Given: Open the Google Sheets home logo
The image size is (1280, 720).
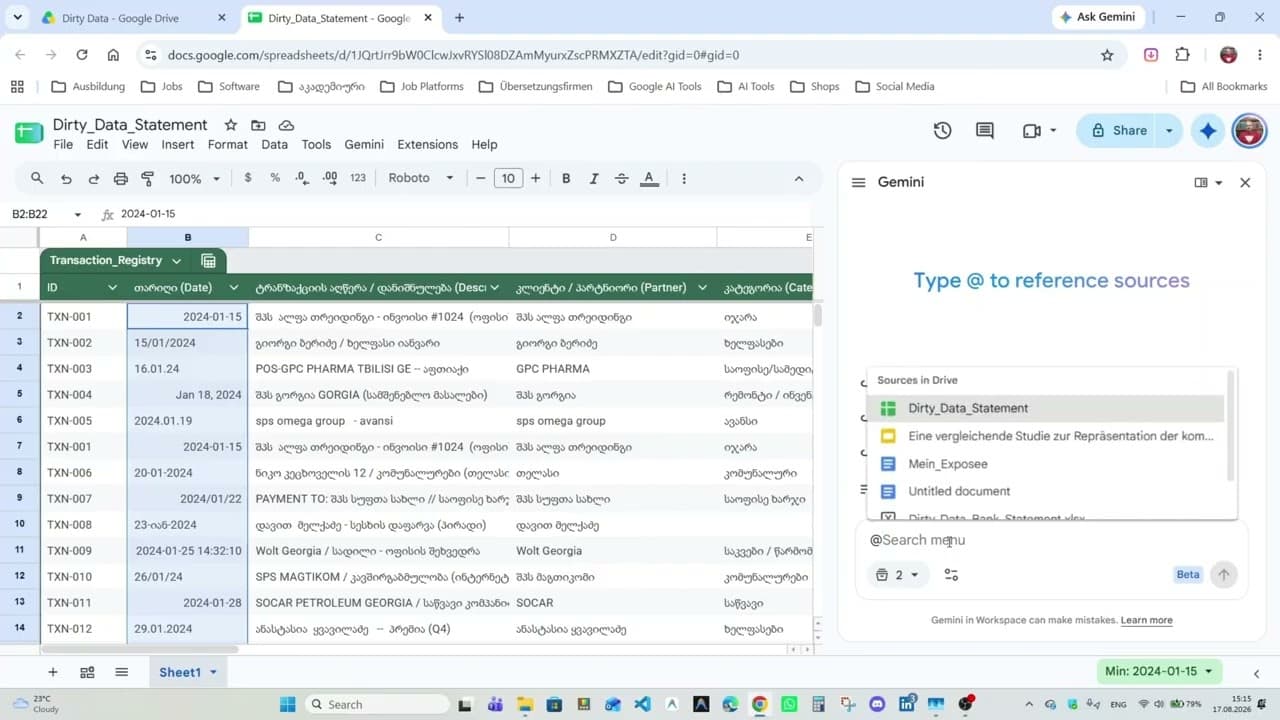Looking at the screenshot, I should [29, 132].
